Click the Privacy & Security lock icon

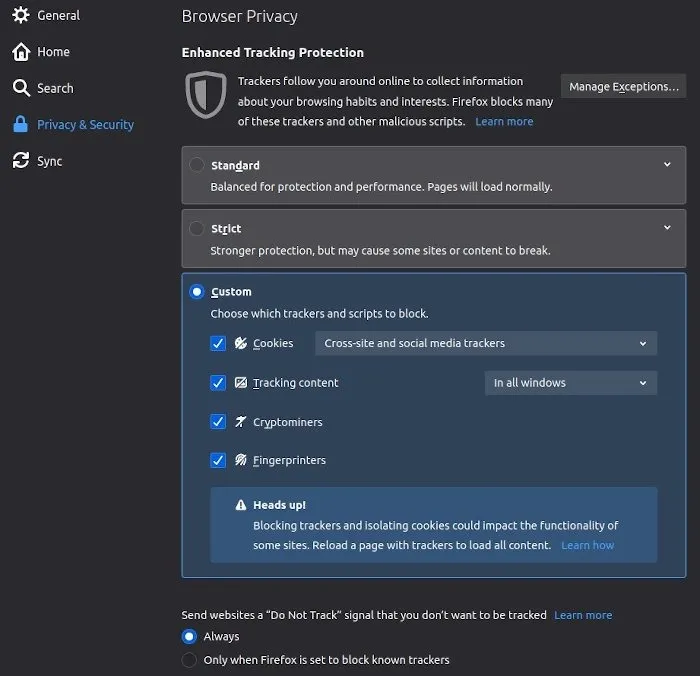click(21, 124)
